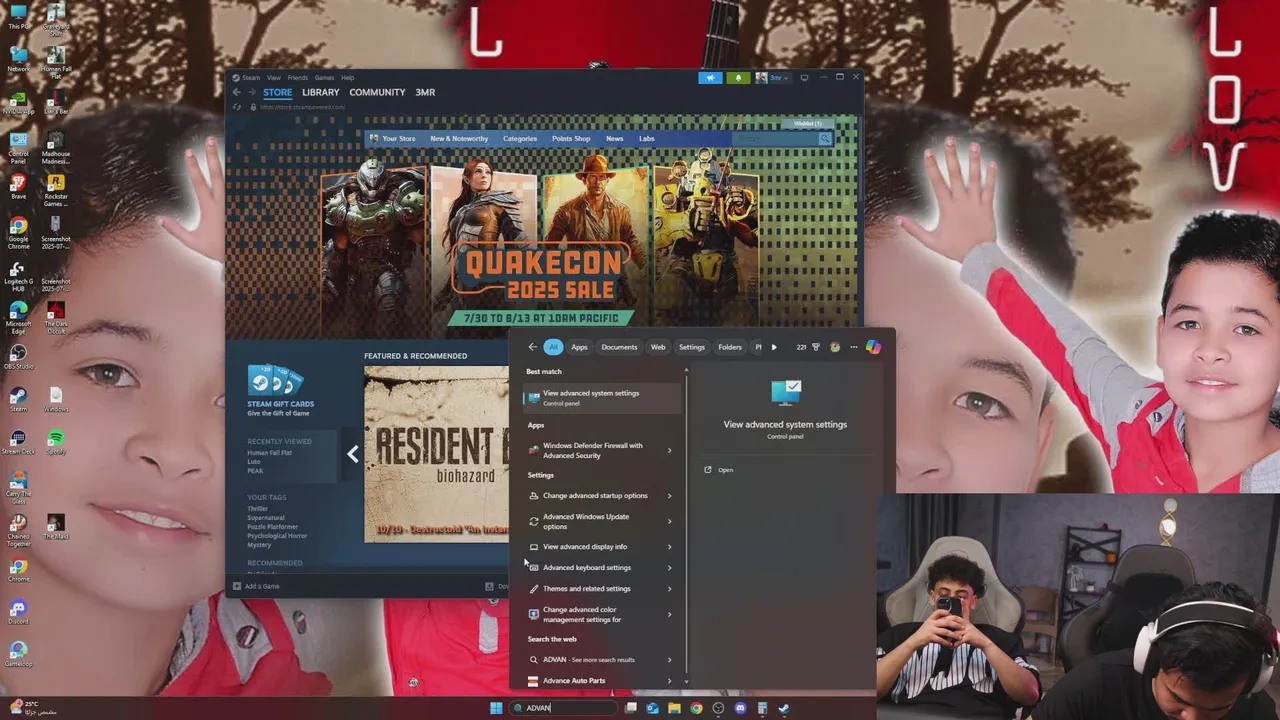Launch Logitech G HUB shortcut
The image size is (1280, 720).
pyautogui.click(x=18, y=276)
